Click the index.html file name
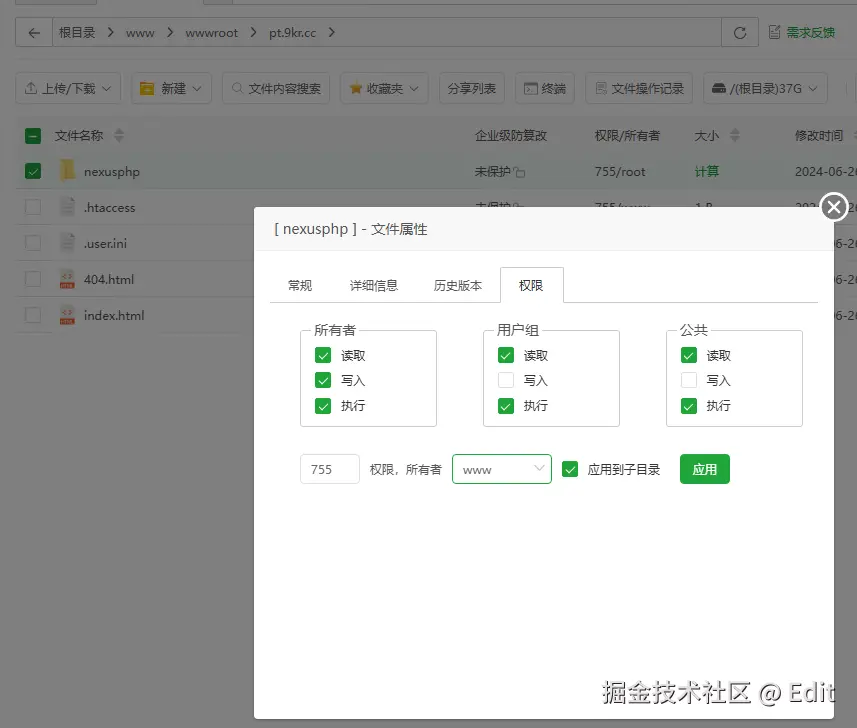Image resolution: width=857 pixels, height=728 pixels. (114, 315)
